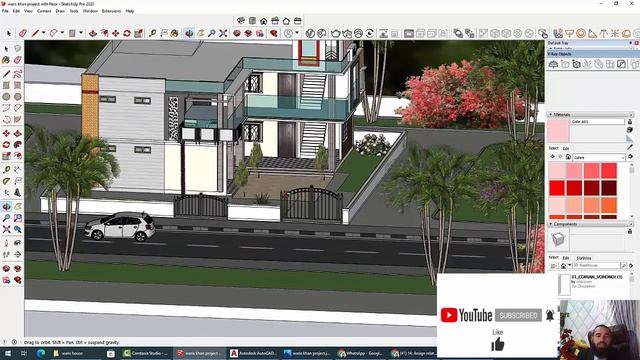The image size is (640, 360).
Task: Open the File menu
Action: point(5,11)
